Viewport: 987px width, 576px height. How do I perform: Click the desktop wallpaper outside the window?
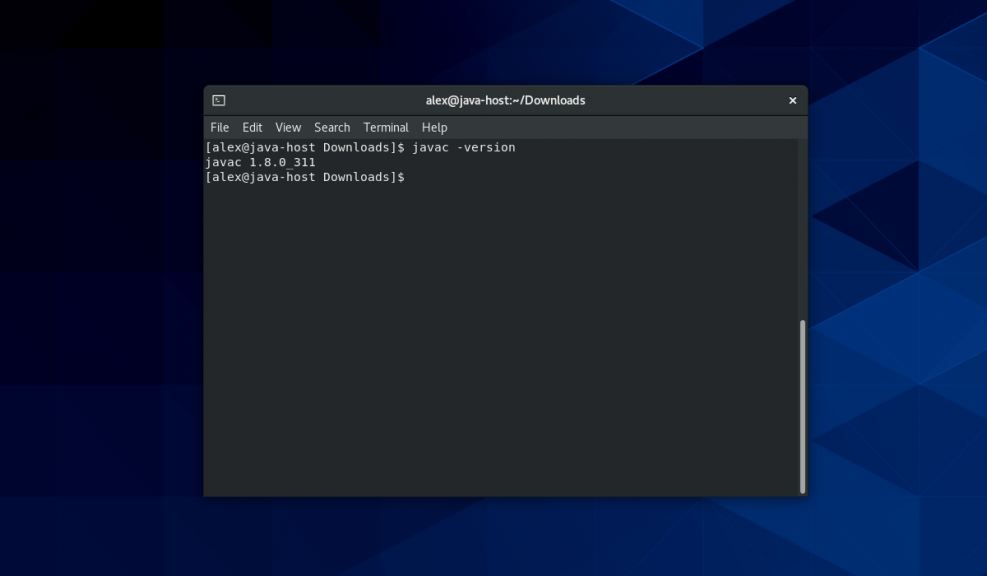coord(100,300)
